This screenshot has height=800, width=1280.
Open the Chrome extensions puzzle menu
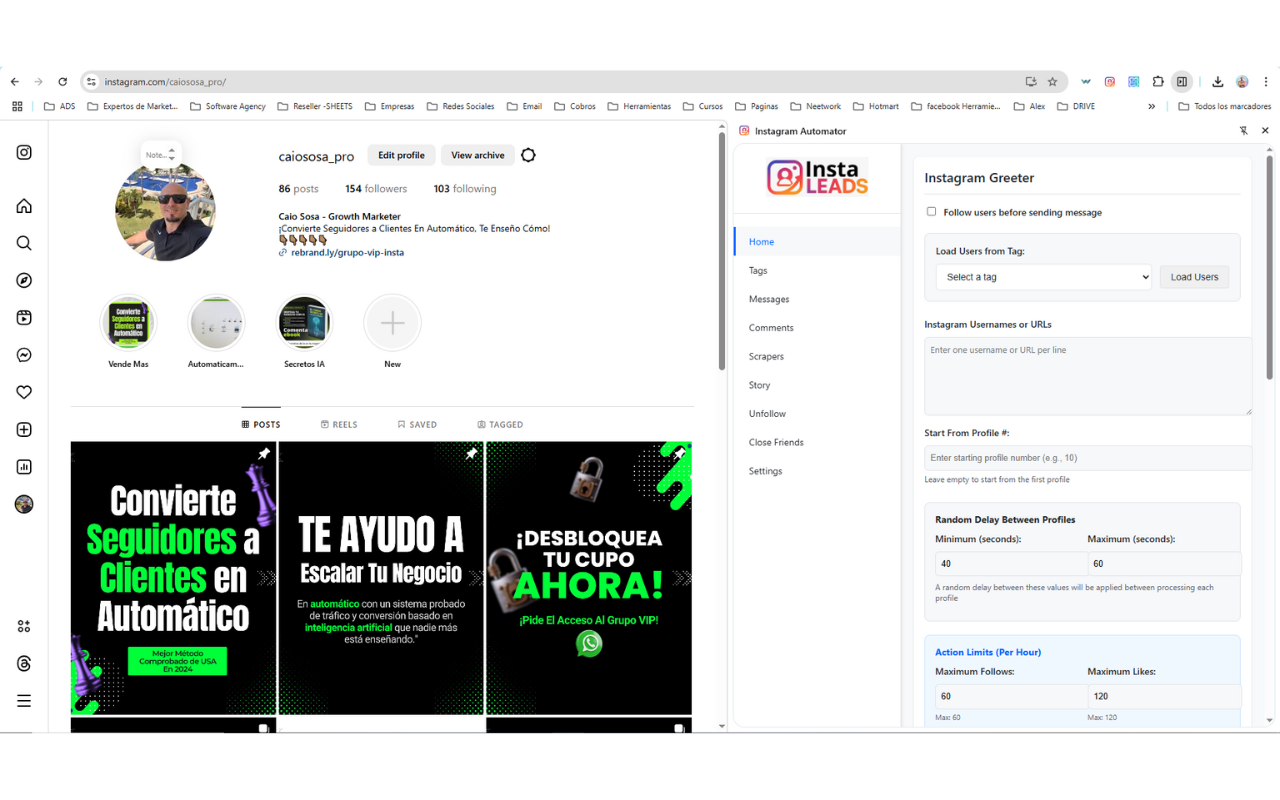[1157, 81]
